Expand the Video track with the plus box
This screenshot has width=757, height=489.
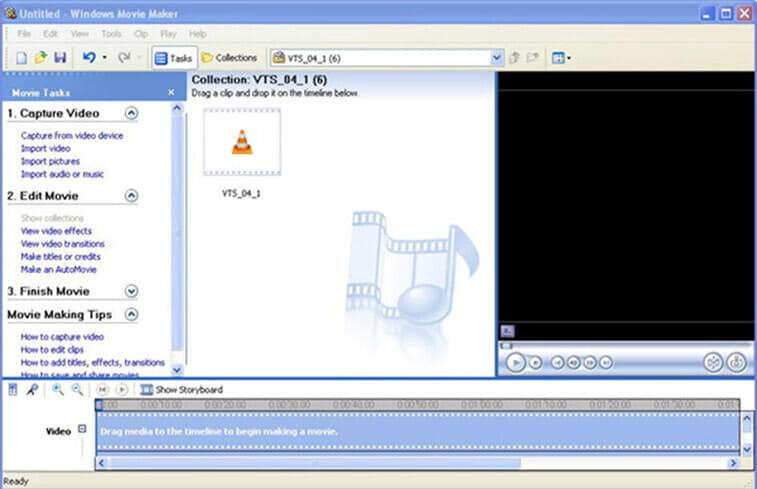click(82, 429)
